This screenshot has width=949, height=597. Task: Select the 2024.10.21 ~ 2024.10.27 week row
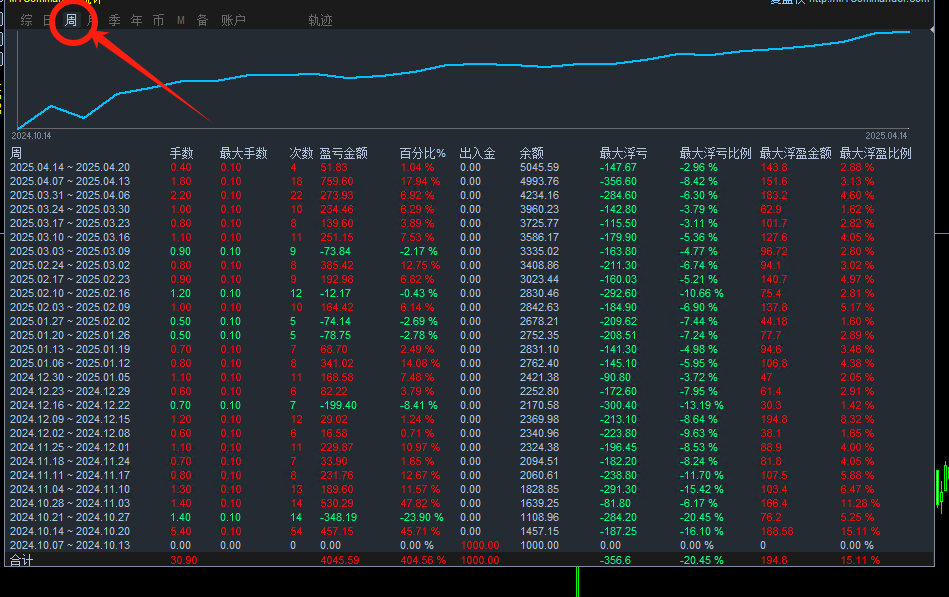point(70,517)
